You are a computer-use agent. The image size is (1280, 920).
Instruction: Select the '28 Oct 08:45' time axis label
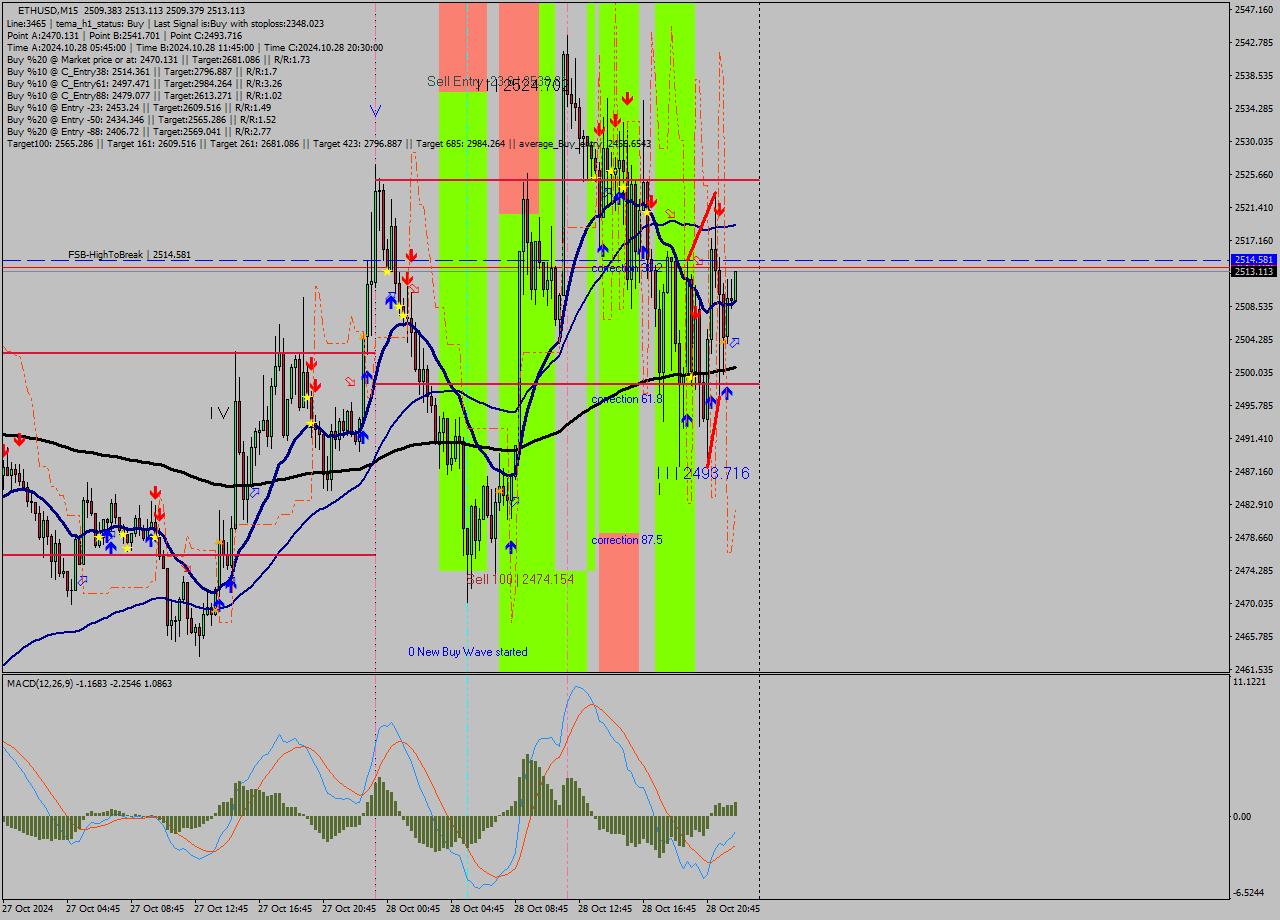541,909
